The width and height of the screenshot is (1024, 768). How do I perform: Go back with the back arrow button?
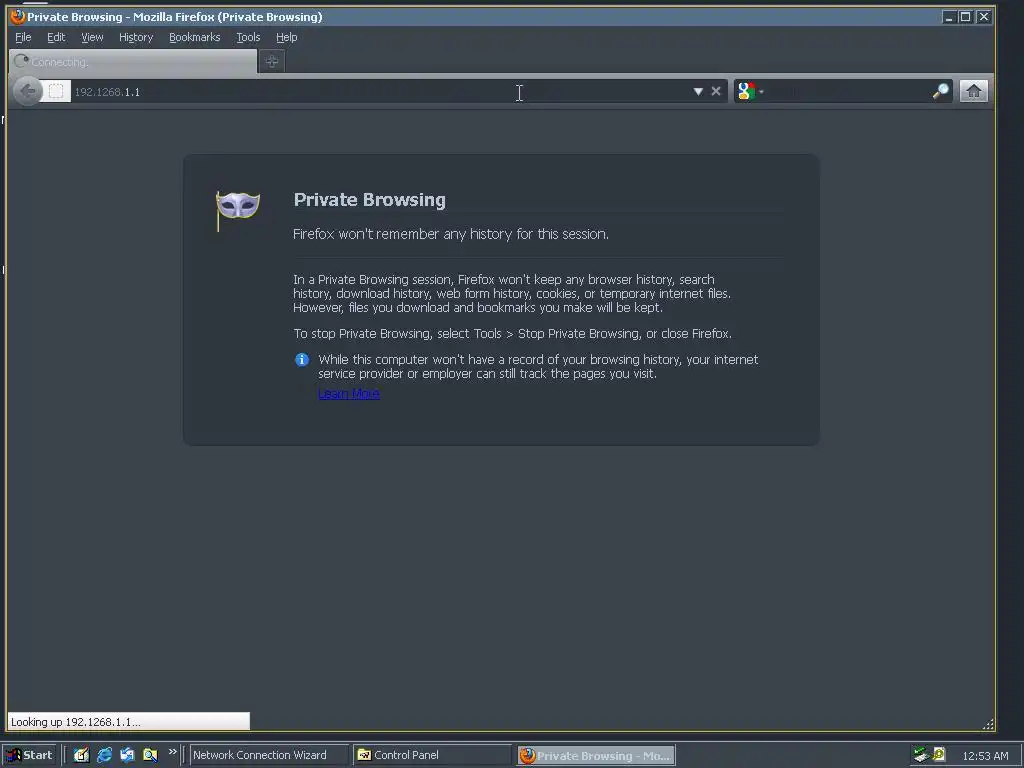(x=27, y=91)
